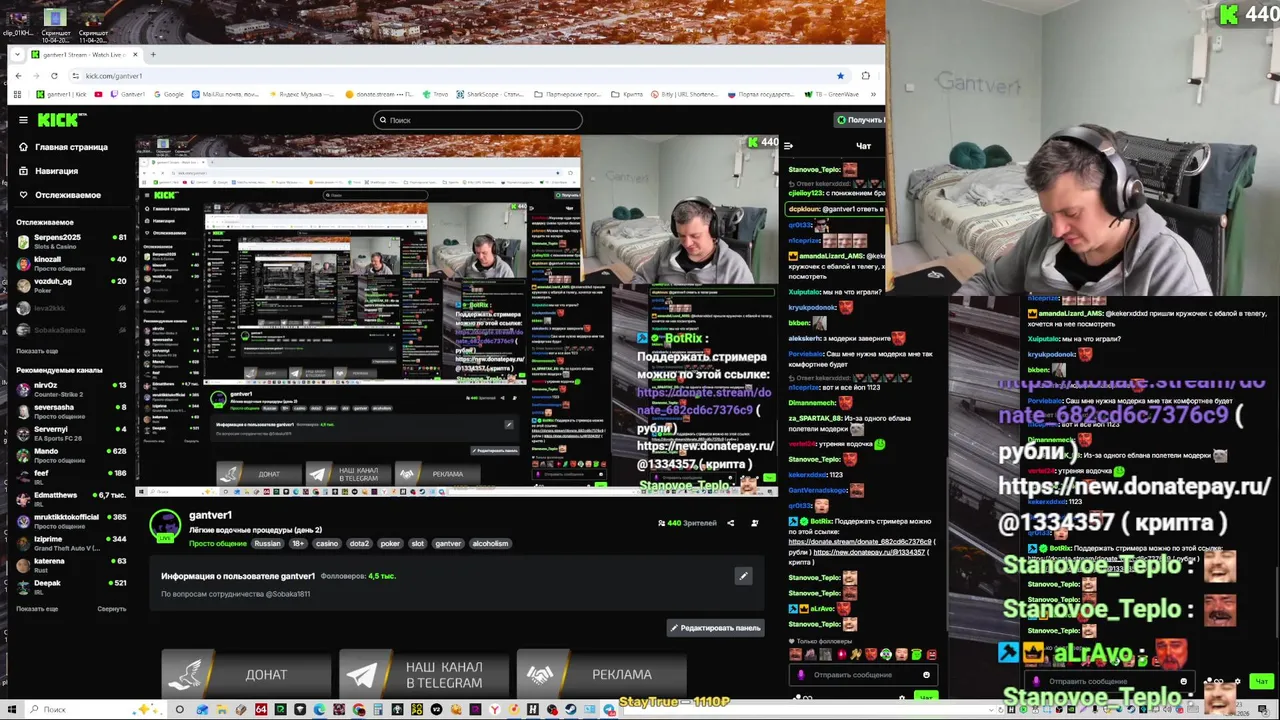1280x720 pixels.
Task: Open a new browser tab with plus
Action: tap(152, 54)
